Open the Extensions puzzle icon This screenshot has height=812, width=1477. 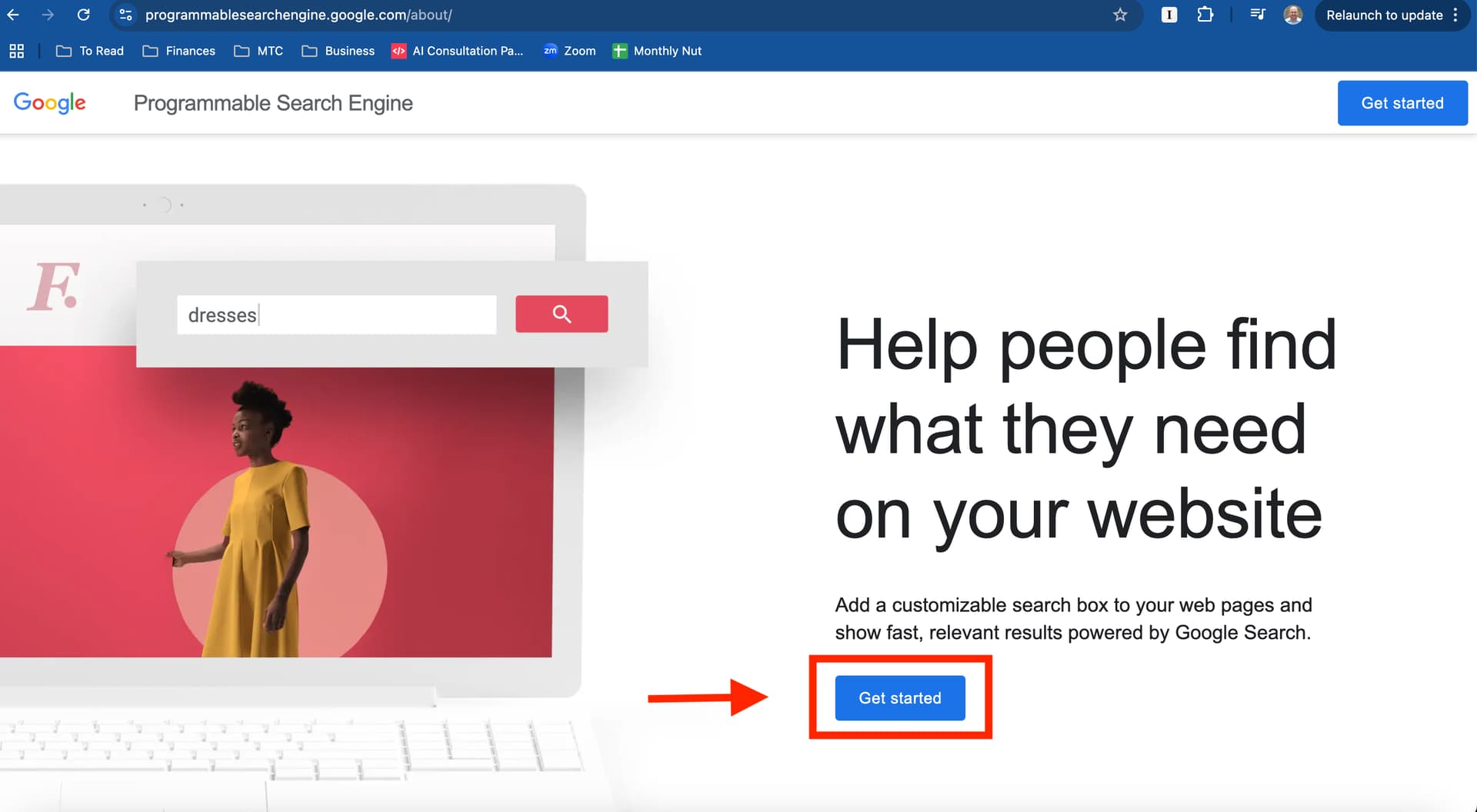pos(1205,15)
